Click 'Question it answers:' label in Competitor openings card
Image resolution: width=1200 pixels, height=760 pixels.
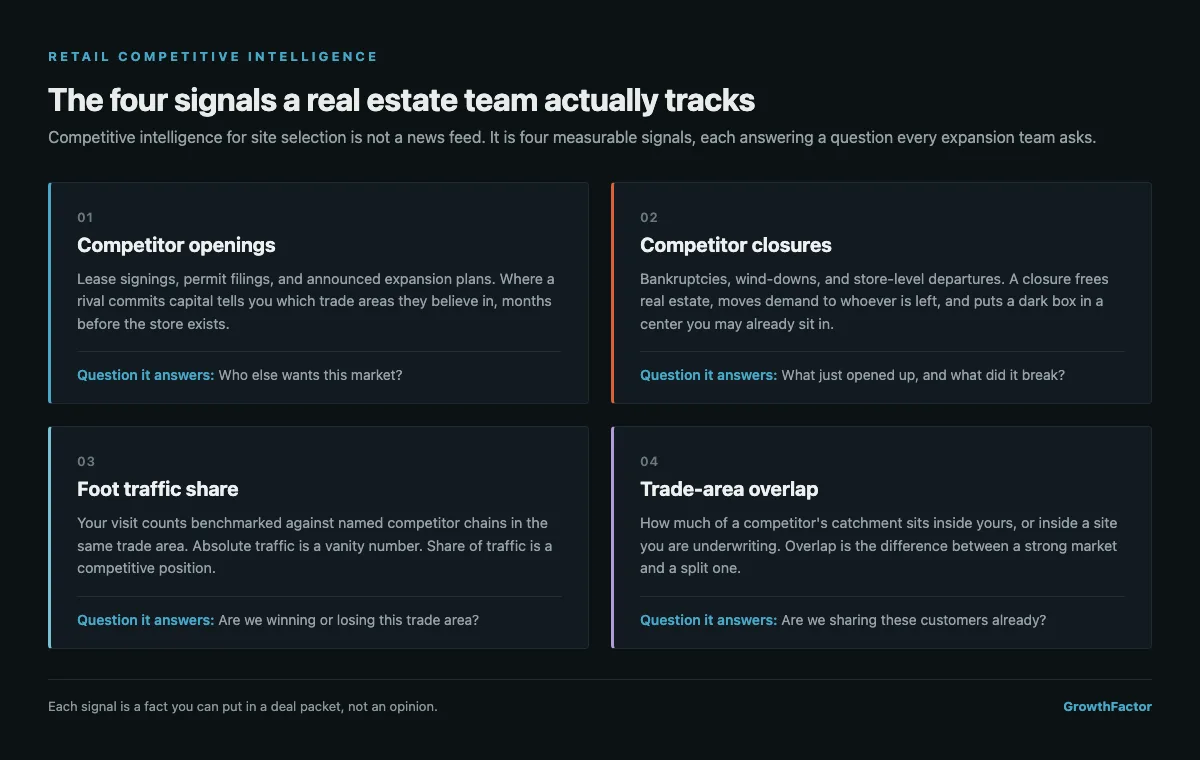tap(146, 375)
